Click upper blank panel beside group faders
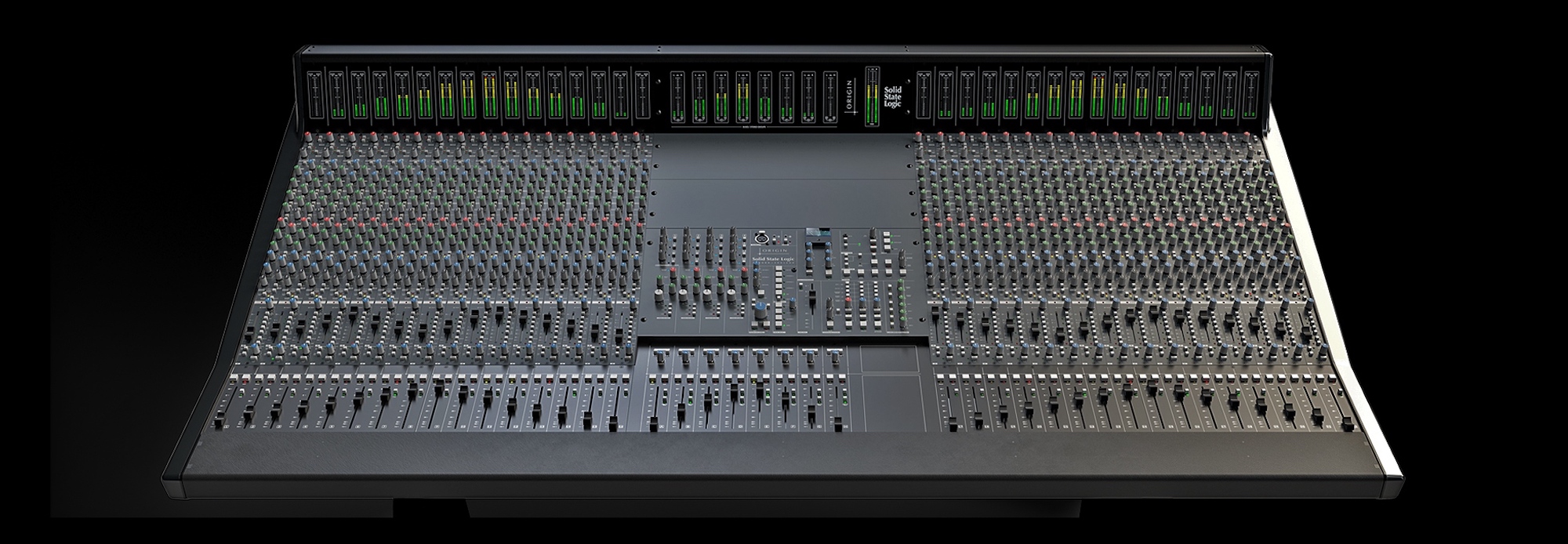 [x=889, y=358]
